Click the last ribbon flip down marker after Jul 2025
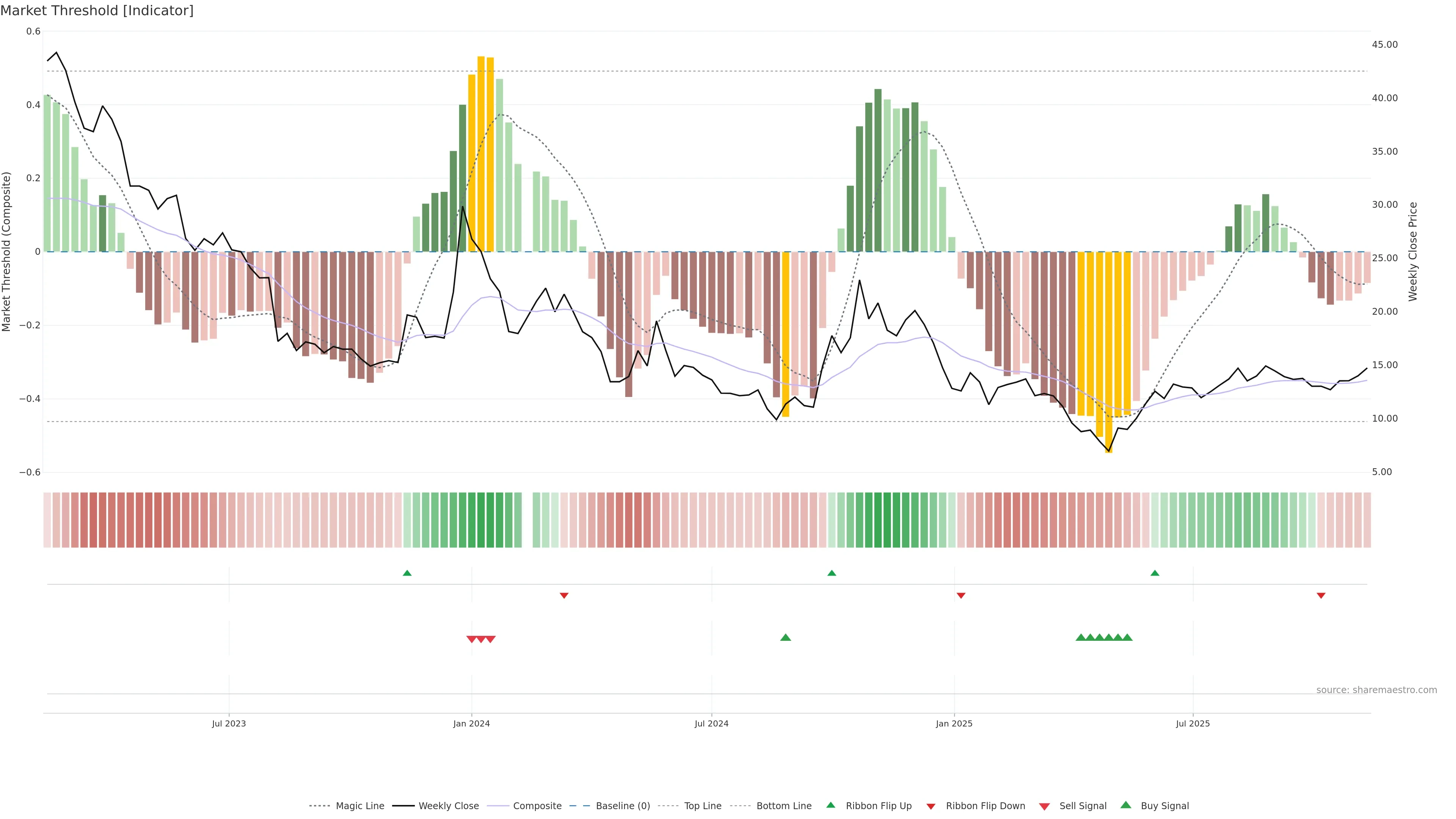Viewport: 1456px width, 819px height. (x=1321, y=595)
